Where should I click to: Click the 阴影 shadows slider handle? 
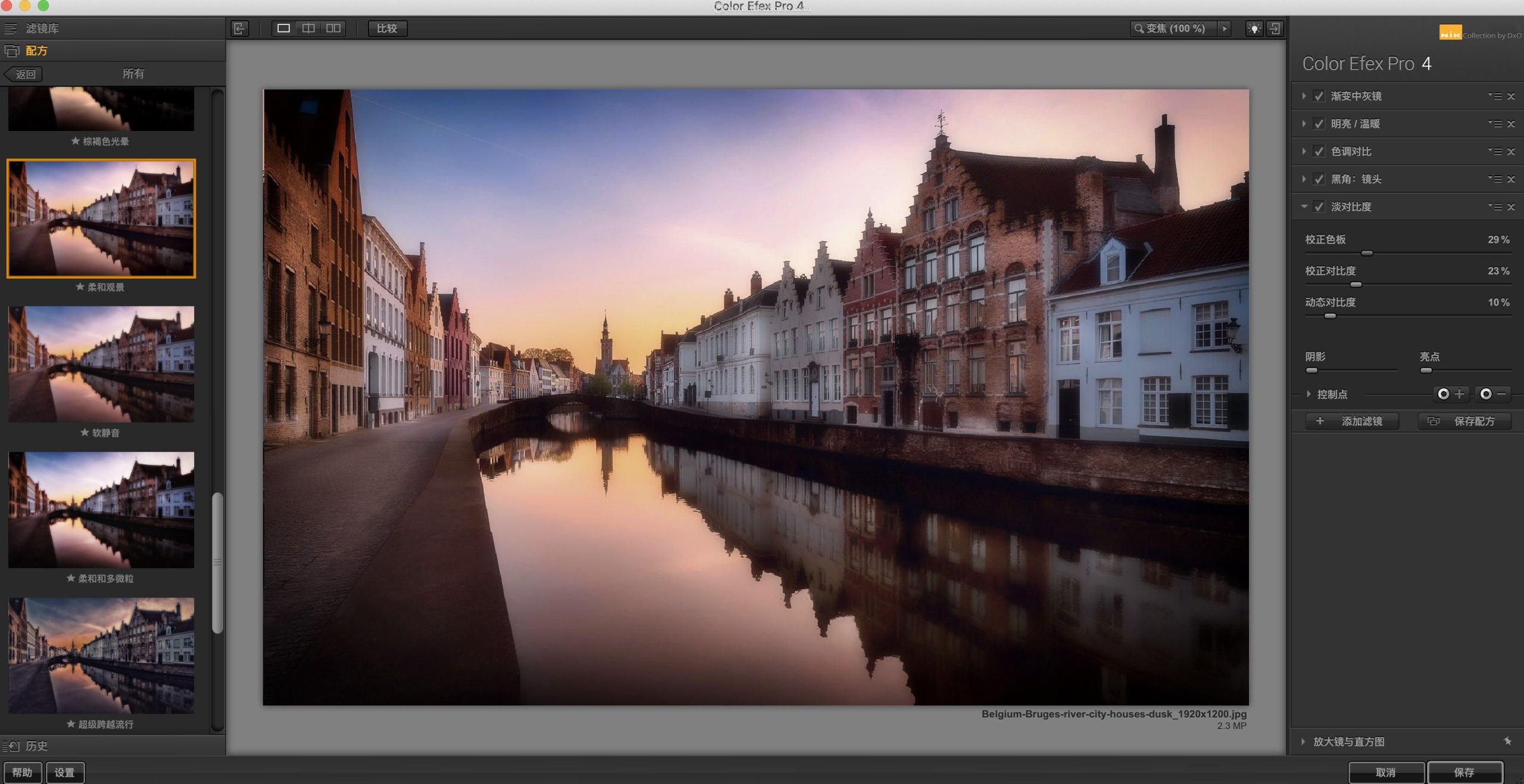[1311, 370]
